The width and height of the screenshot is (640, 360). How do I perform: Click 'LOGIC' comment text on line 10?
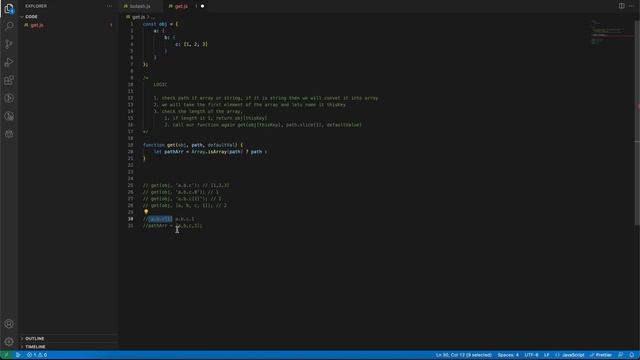pyautogui.click(x=160, y=84)
